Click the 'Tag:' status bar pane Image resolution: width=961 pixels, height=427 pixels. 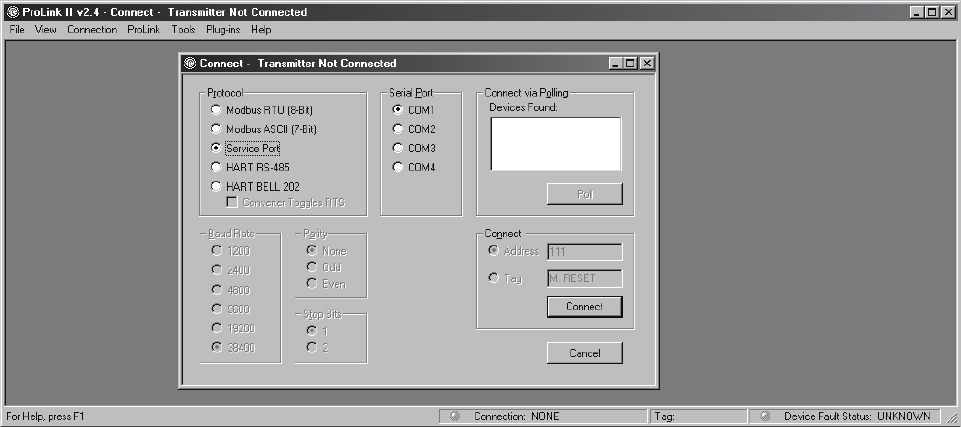(699, 417)
